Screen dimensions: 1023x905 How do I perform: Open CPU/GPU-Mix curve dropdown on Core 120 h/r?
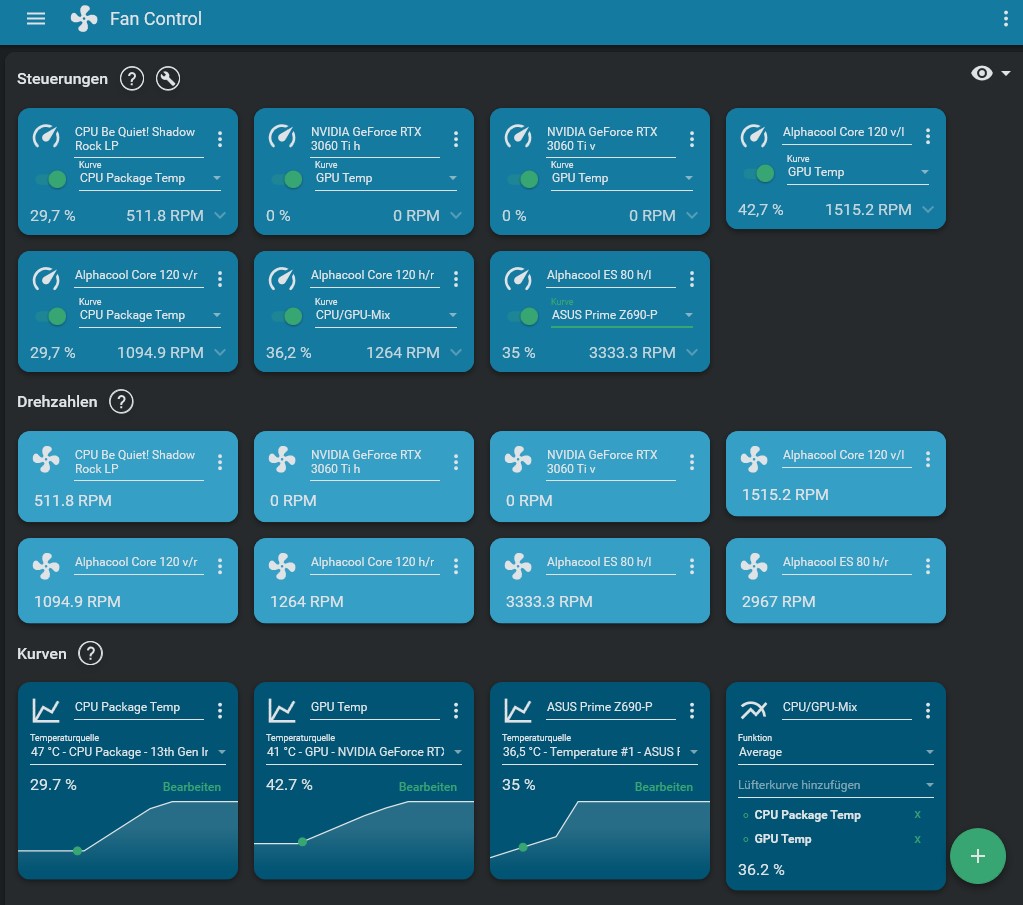point(386,315)
